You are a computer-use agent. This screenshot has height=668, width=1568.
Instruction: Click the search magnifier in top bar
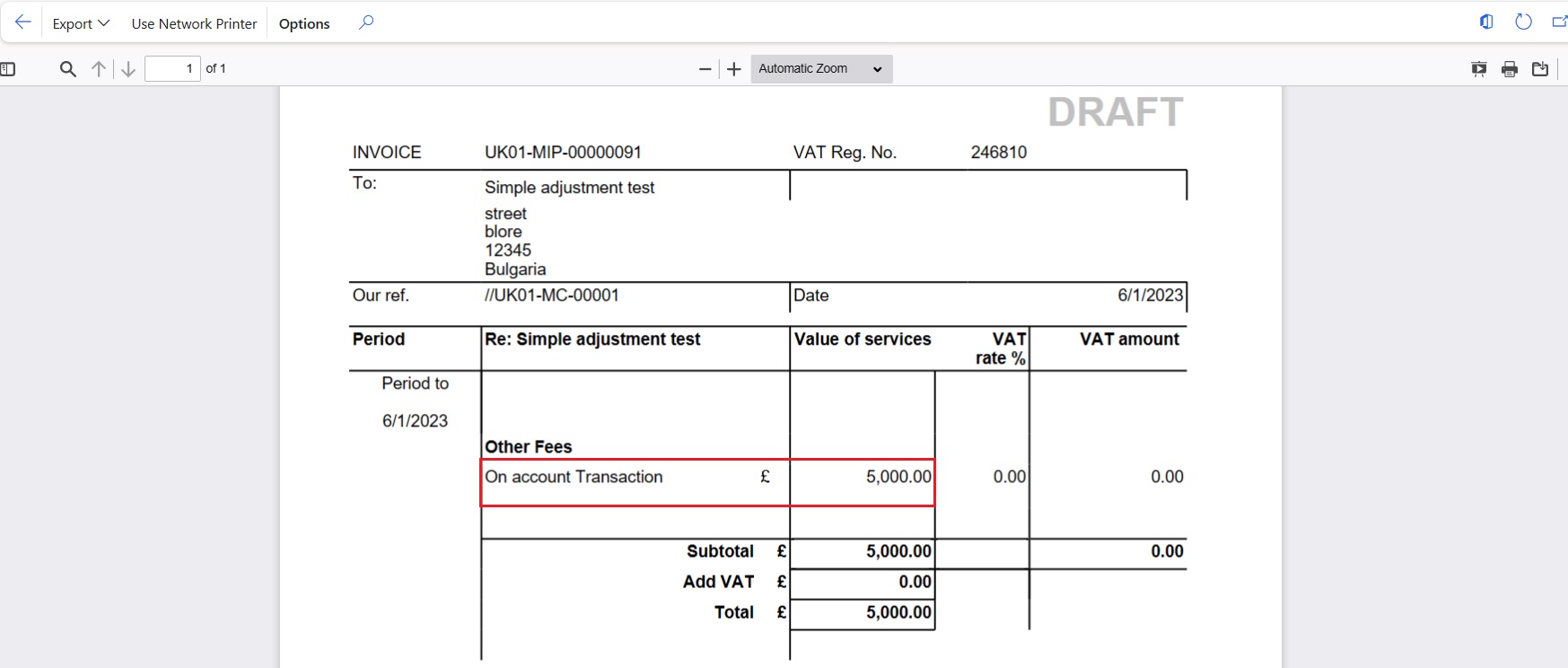coord(366,22)
